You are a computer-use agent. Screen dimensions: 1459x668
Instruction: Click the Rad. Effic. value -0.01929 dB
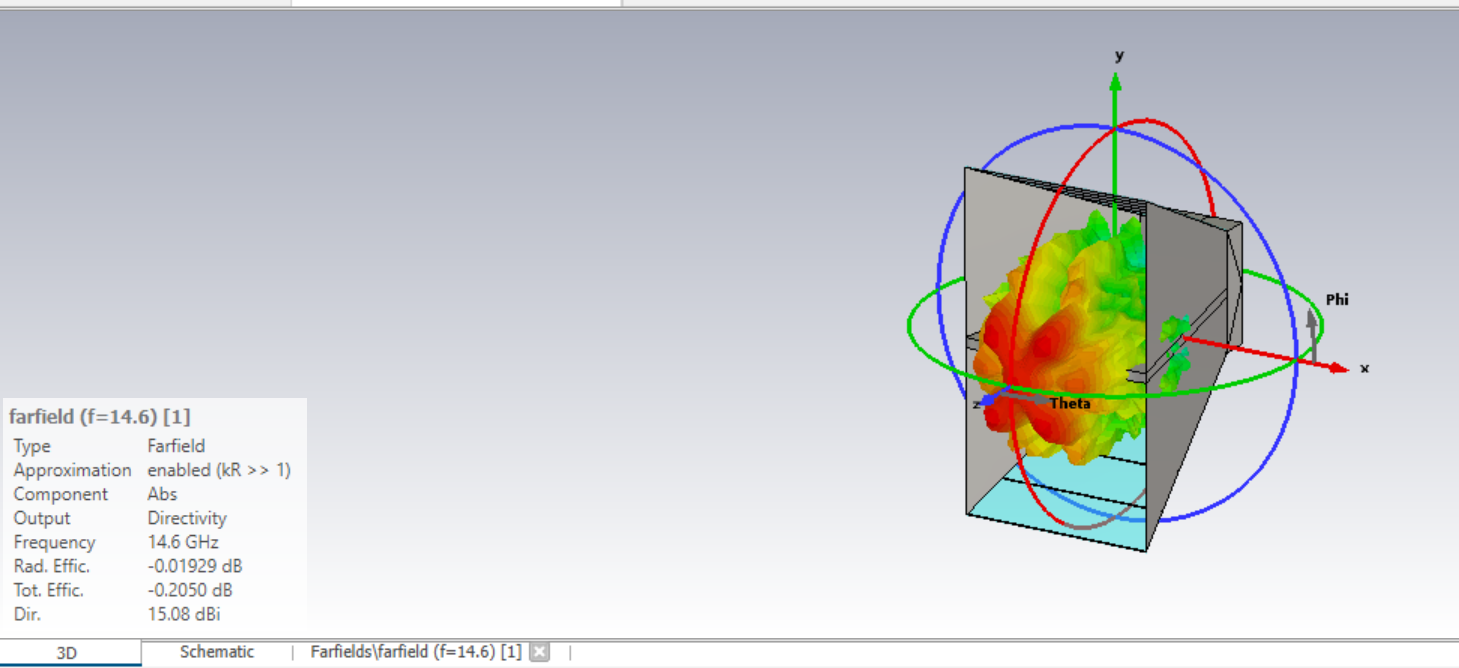point(195,566)
